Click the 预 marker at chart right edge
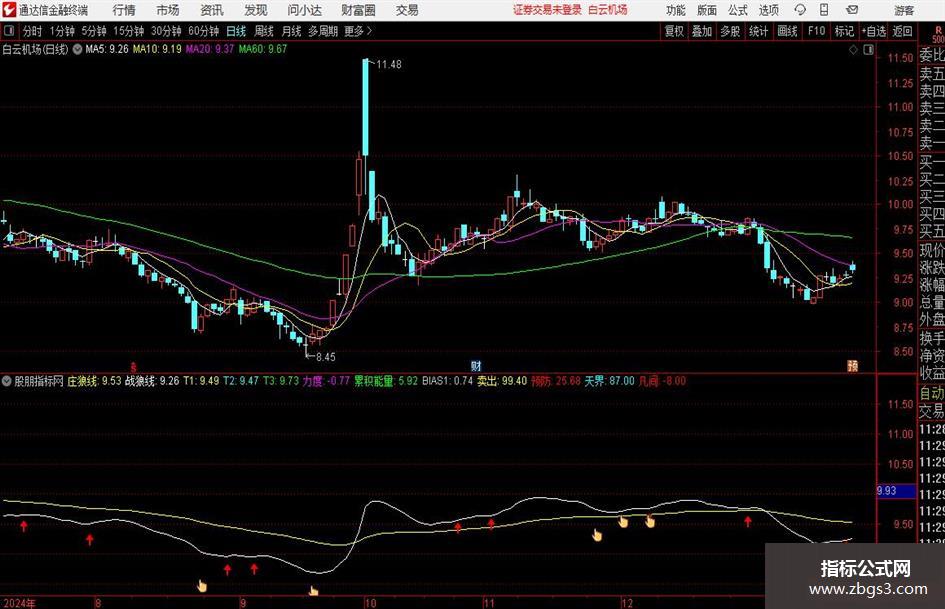This screenshot has height=609, width=945. (853, 366)
